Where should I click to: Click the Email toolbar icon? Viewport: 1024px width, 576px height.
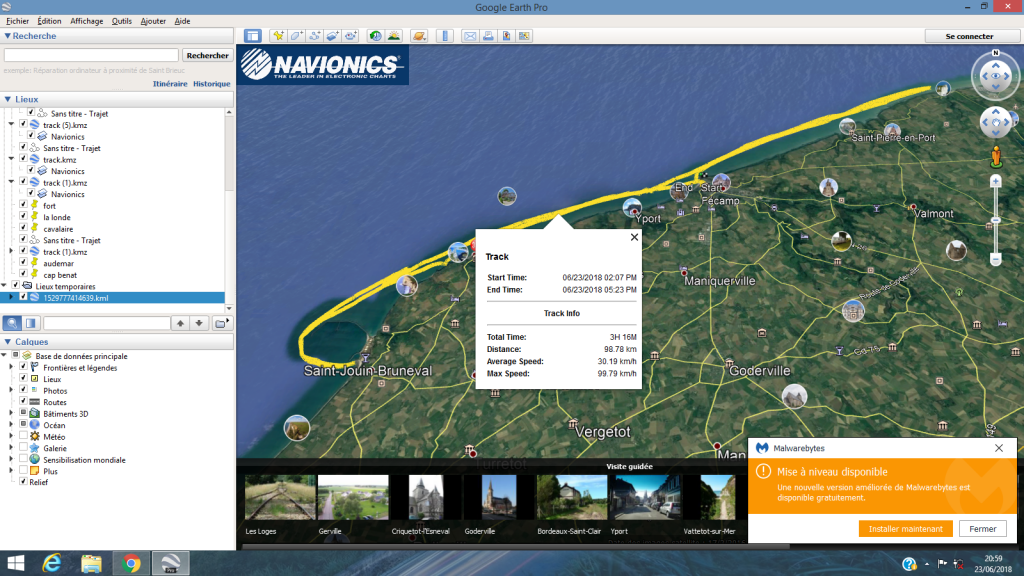coord(470,36)
